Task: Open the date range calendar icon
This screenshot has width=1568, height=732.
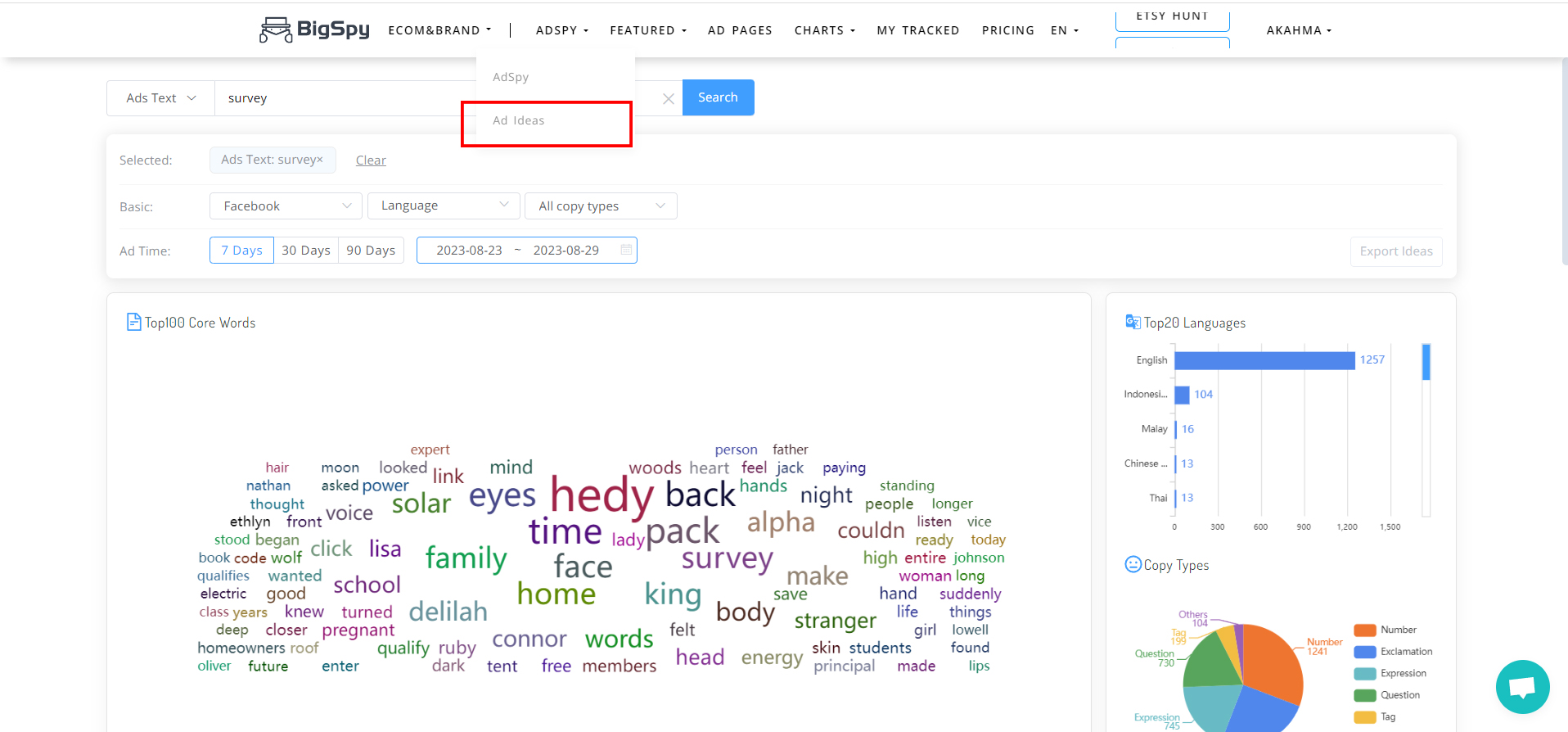Action: click(x=626, y=250)
